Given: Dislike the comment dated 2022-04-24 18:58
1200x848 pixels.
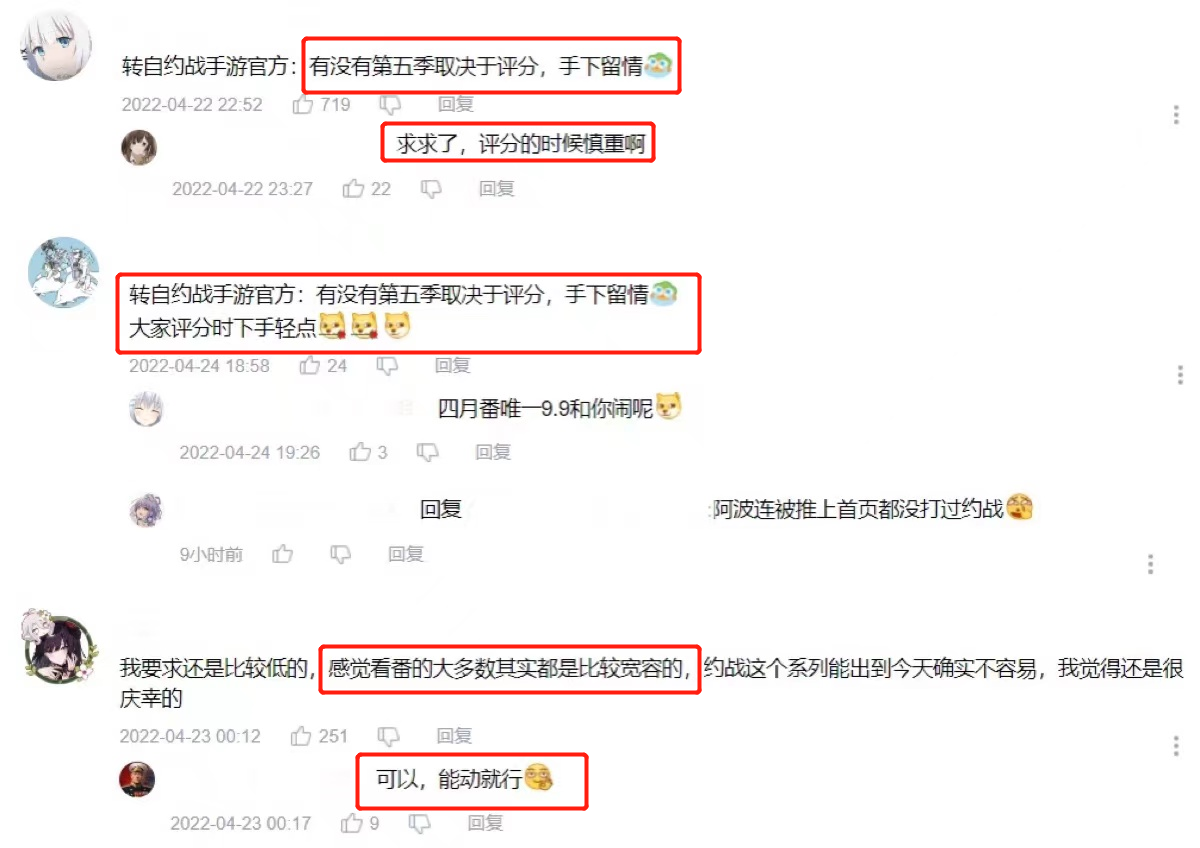Looking at the screenshot, I should [387, 366].
